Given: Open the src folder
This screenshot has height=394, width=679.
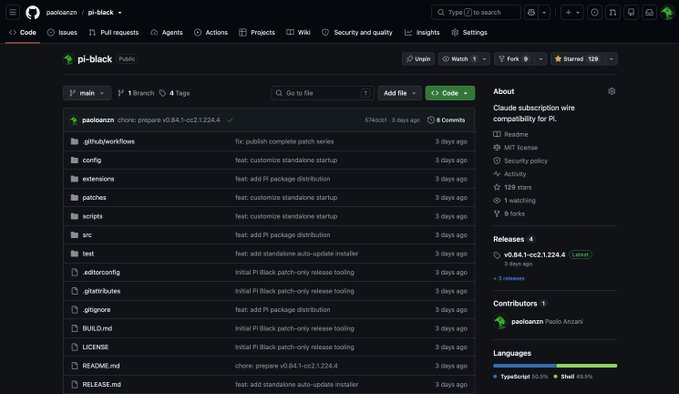Looking at the screenshot, I should pos(87,235).
